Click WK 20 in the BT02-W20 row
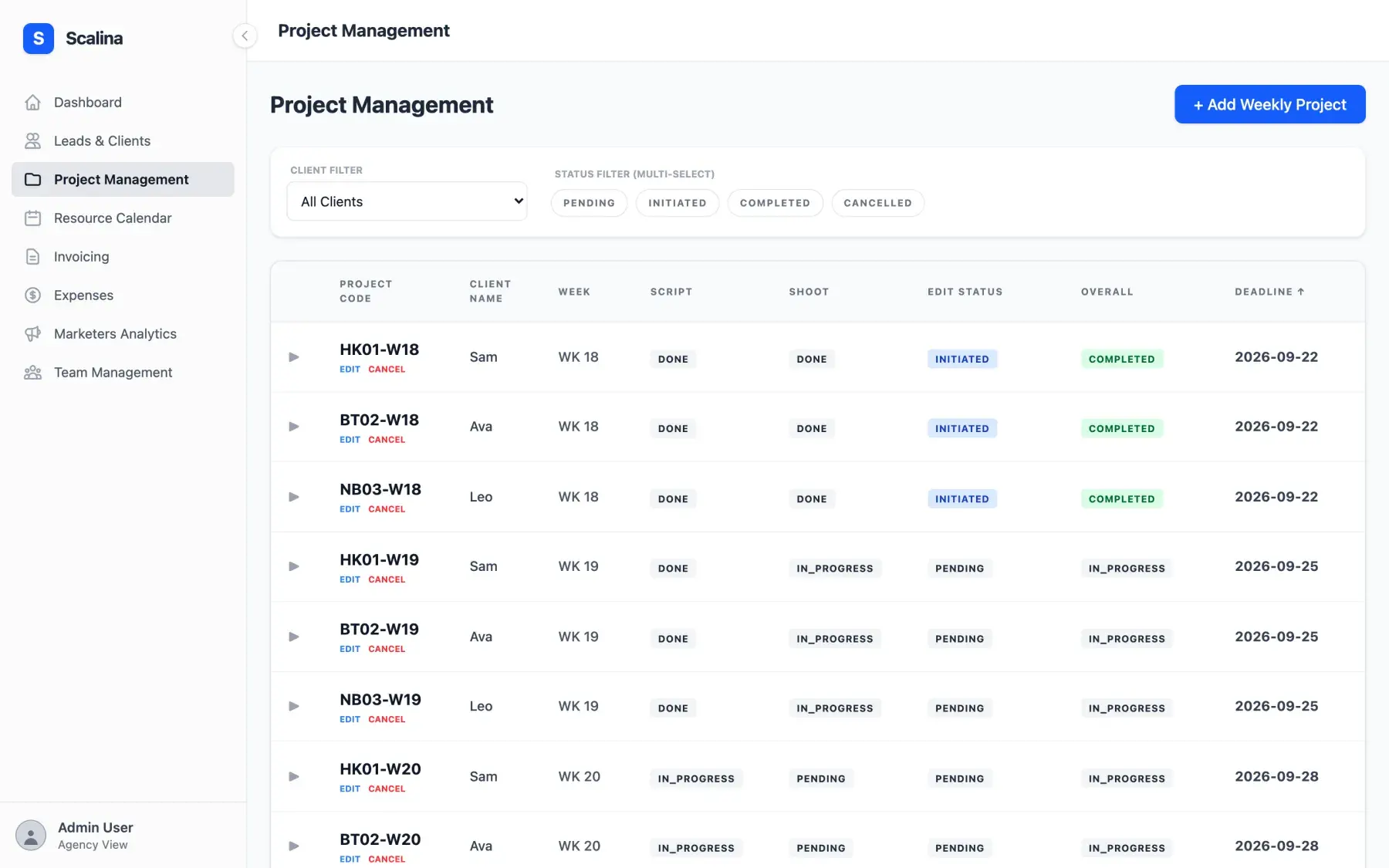The width and height of the screenshot is (1389, 868). [x=580, y=846]
